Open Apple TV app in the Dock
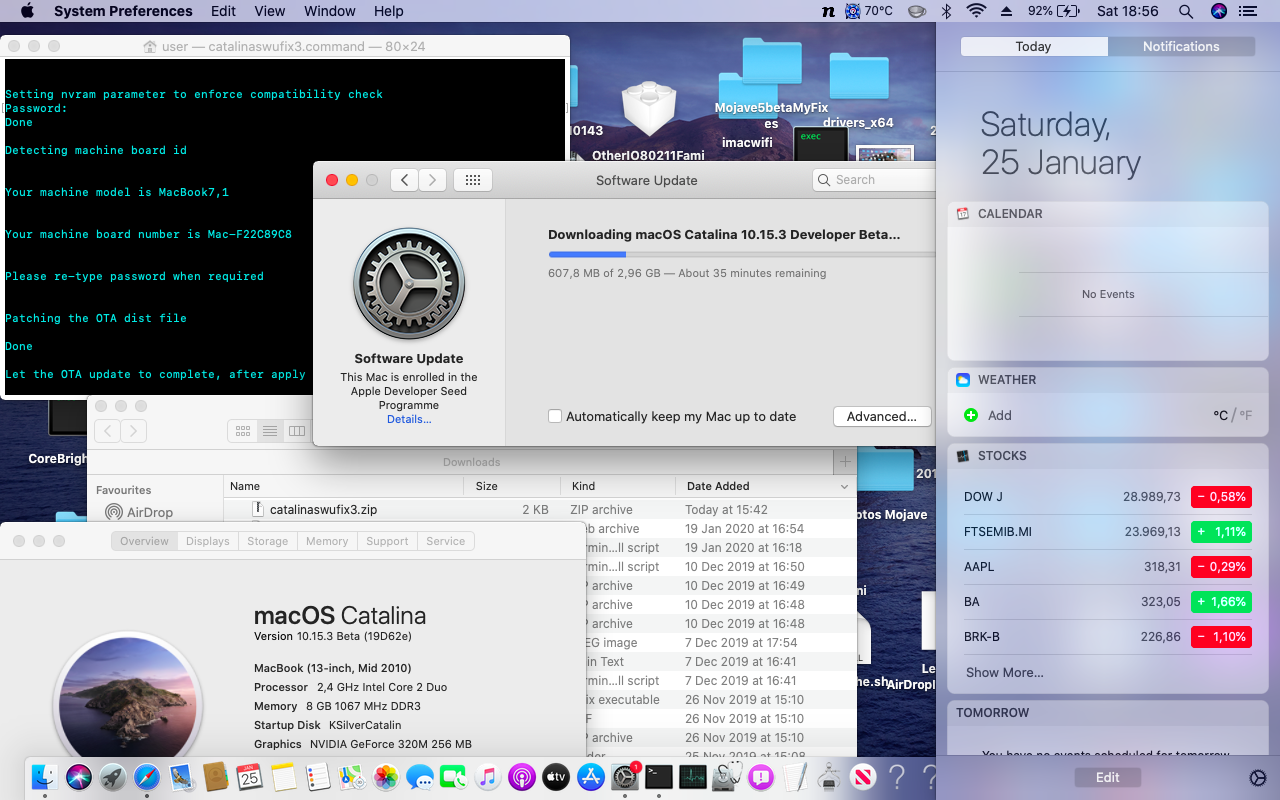 tap(556, 777)
